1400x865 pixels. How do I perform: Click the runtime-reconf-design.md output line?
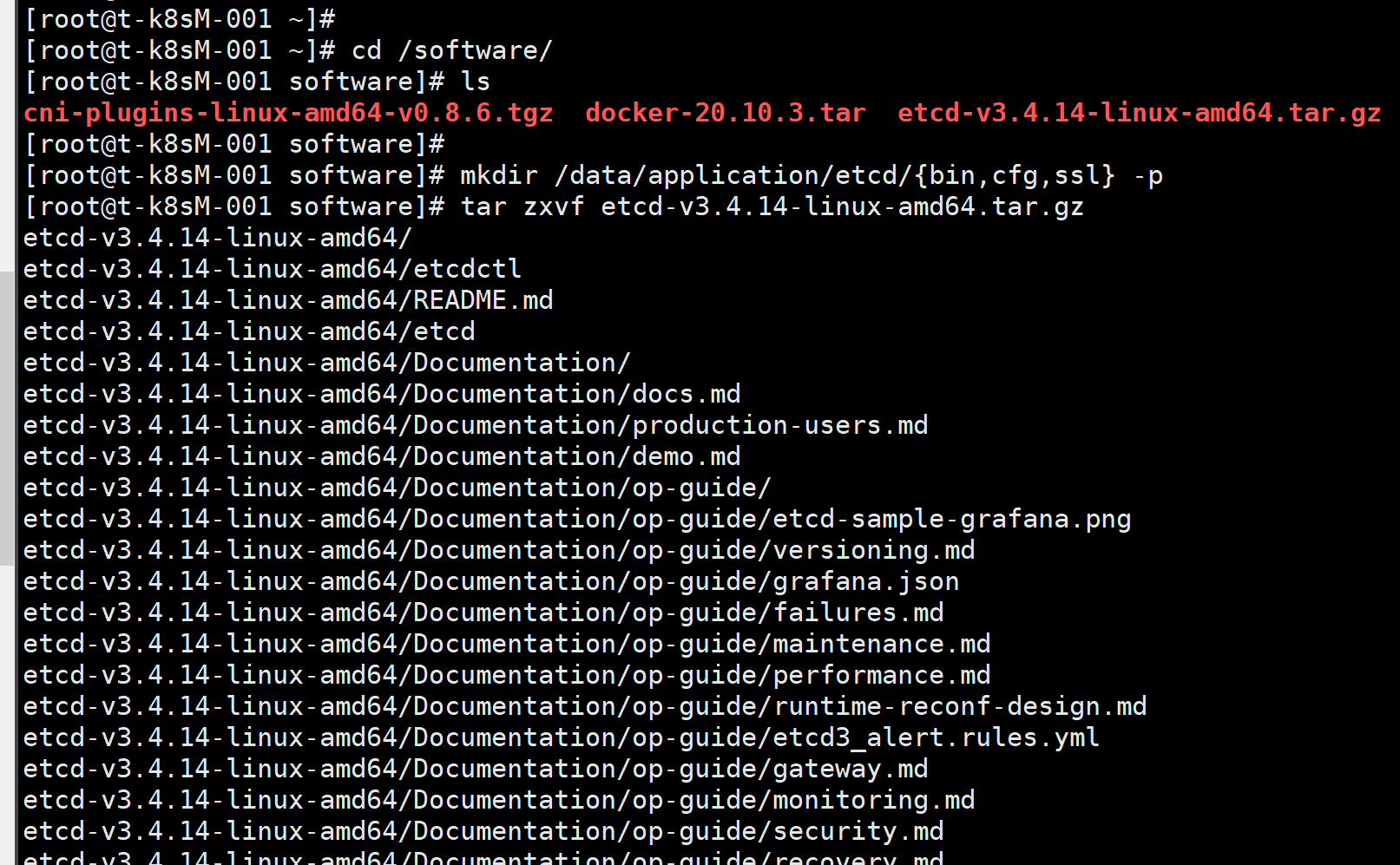coord(585,706)
